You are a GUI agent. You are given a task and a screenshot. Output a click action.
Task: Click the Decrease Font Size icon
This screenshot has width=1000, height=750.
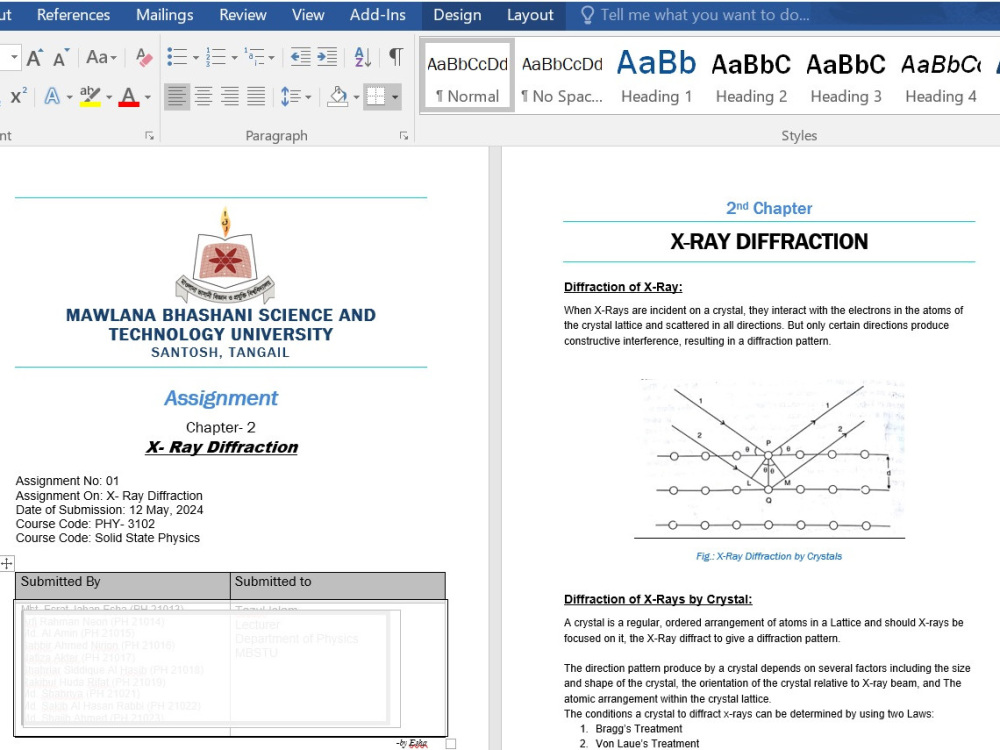[x=61, y=57]
